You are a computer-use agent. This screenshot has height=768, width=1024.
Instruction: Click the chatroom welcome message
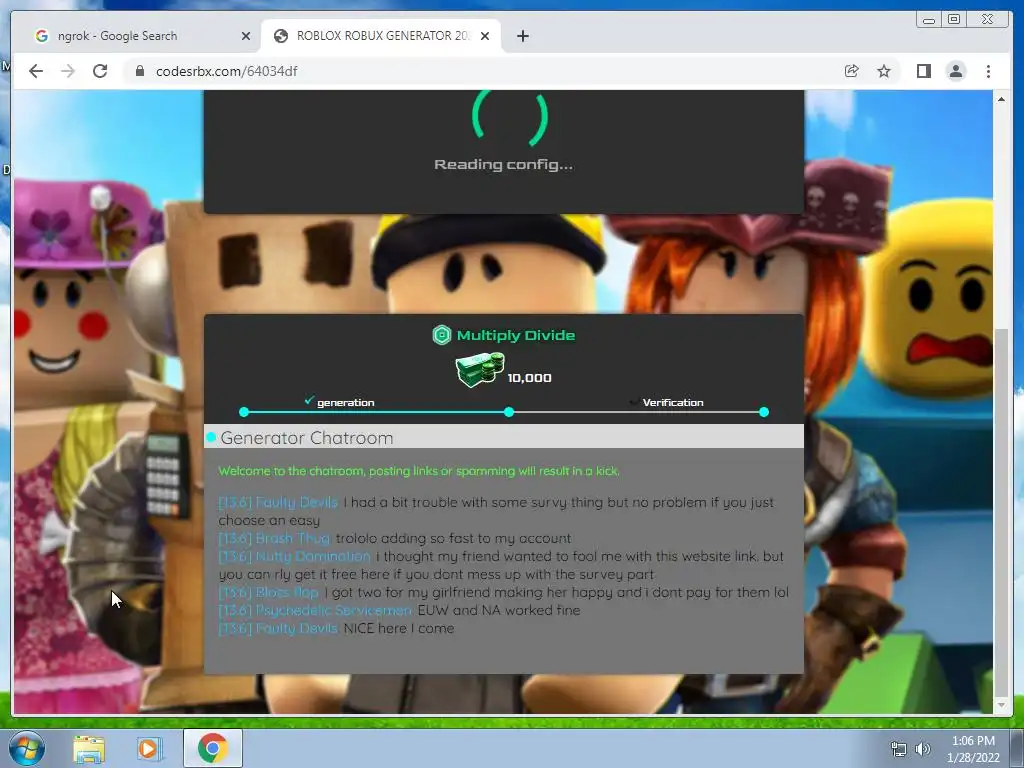point(419,471)
